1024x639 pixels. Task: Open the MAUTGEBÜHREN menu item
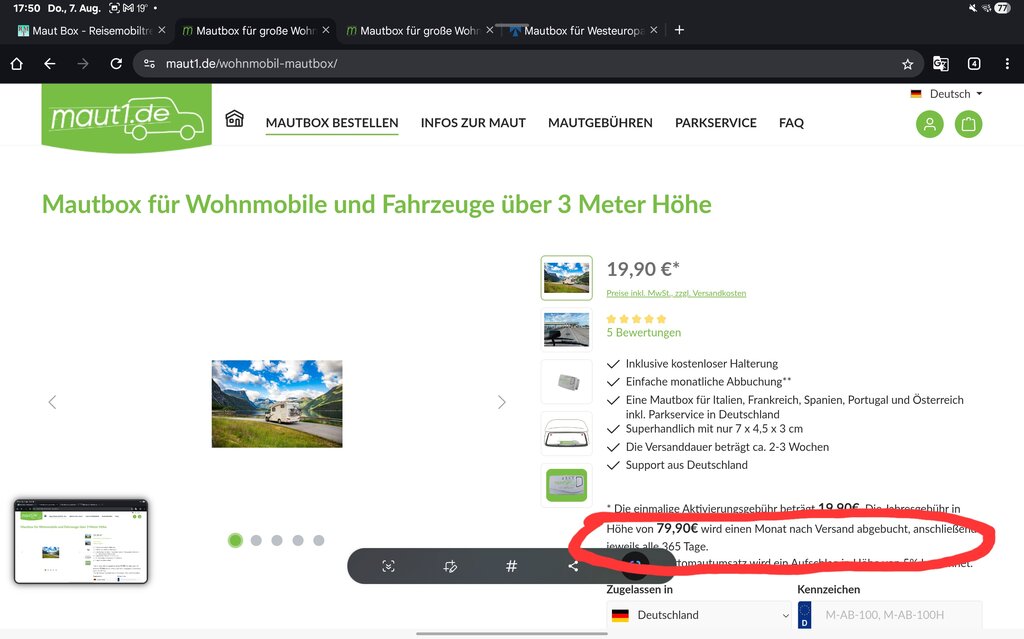[600, 123]
